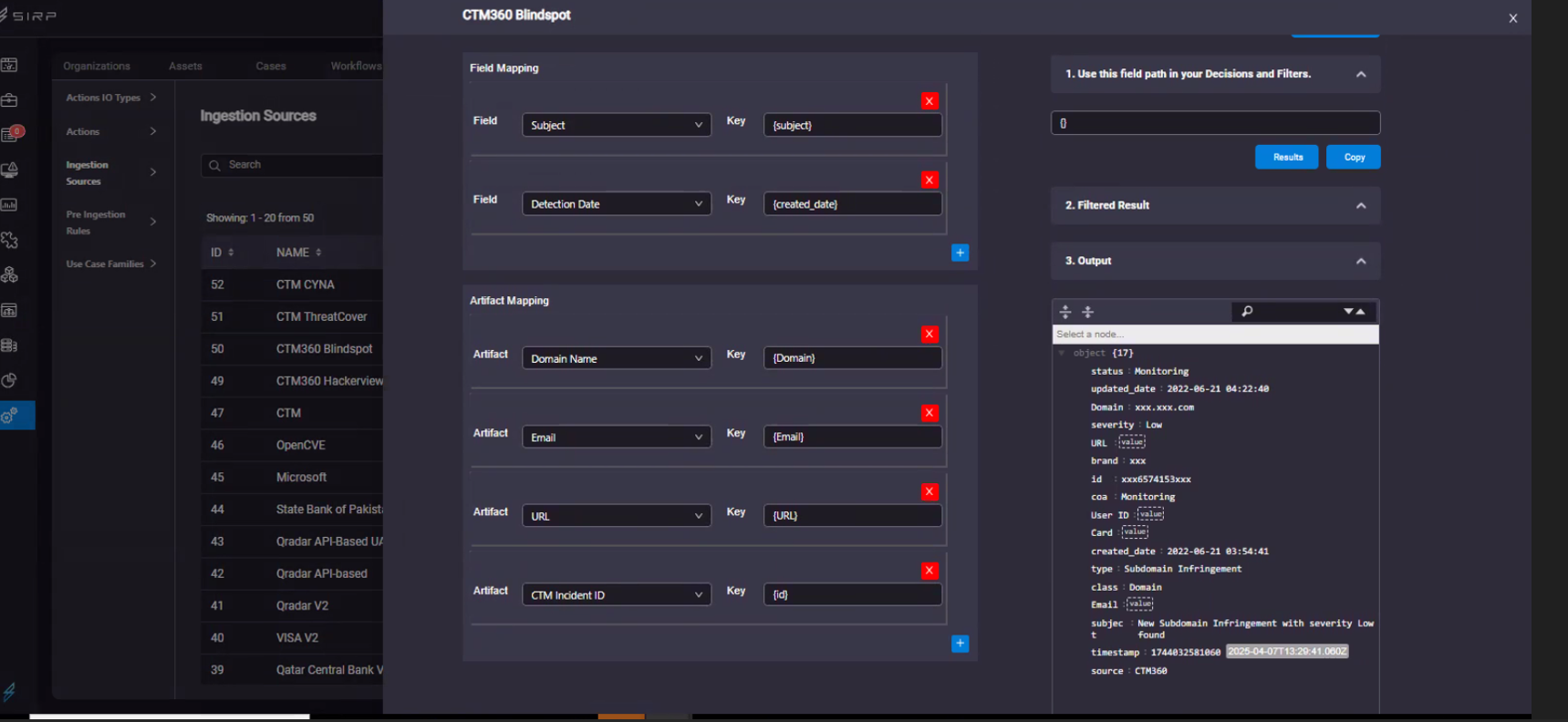The image size is (1568, 722).
Task: Click the created_date value in output tree
Action: [1218, 552]
